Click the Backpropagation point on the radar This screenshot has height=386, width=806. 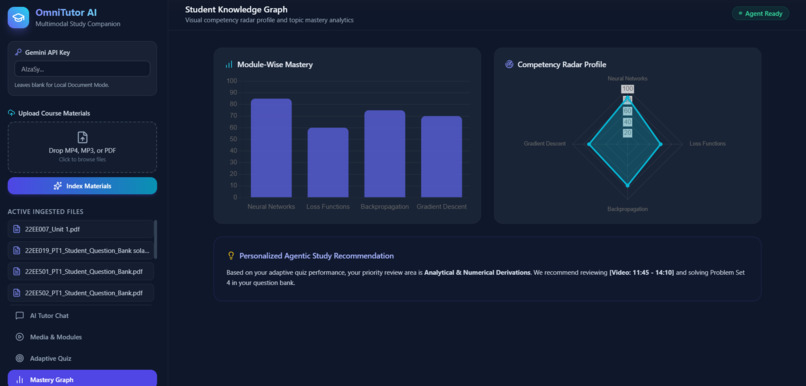[627, 185]
